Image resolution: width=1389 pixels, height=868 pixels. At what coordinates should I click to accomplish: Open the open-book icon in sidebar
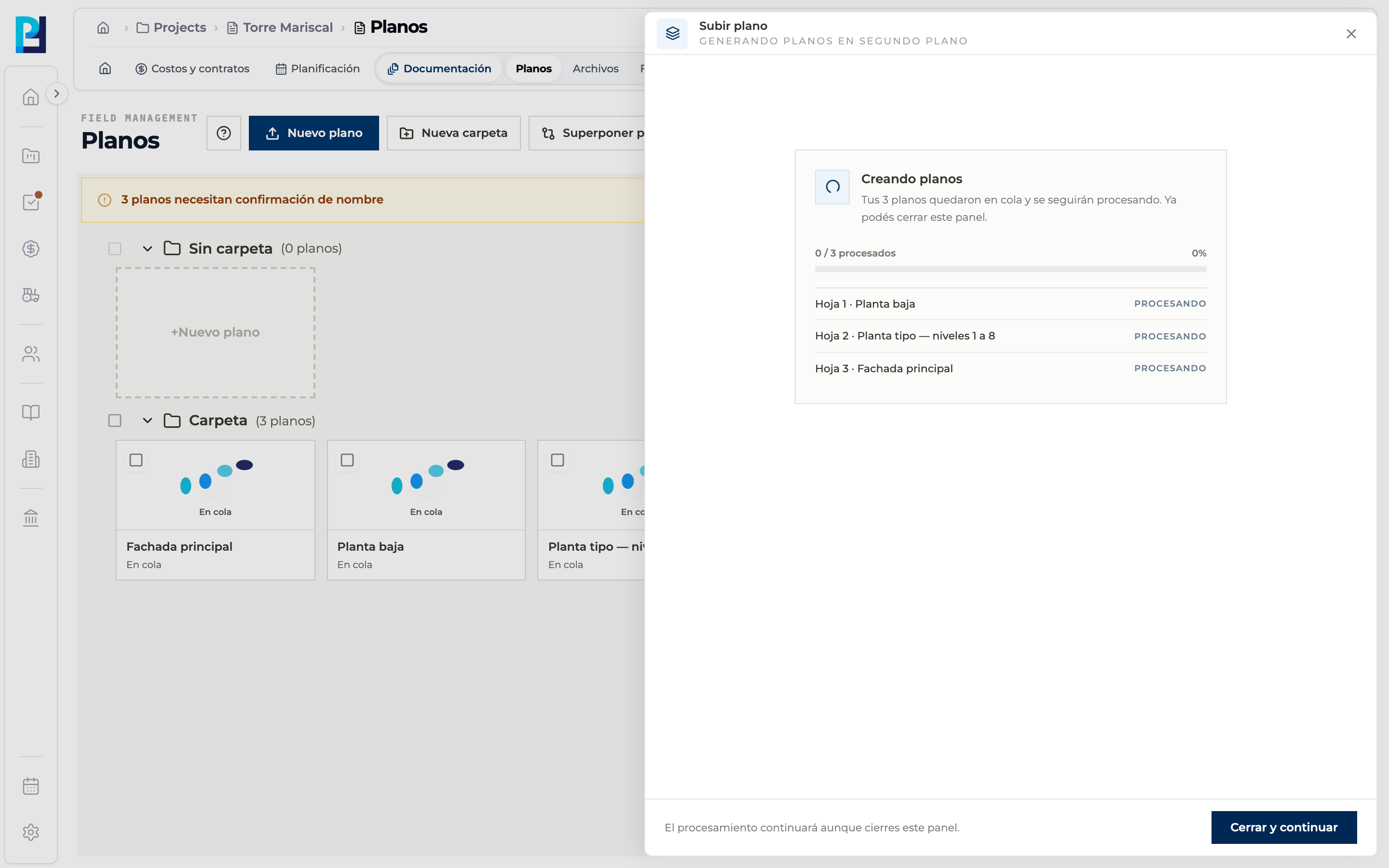30,412
